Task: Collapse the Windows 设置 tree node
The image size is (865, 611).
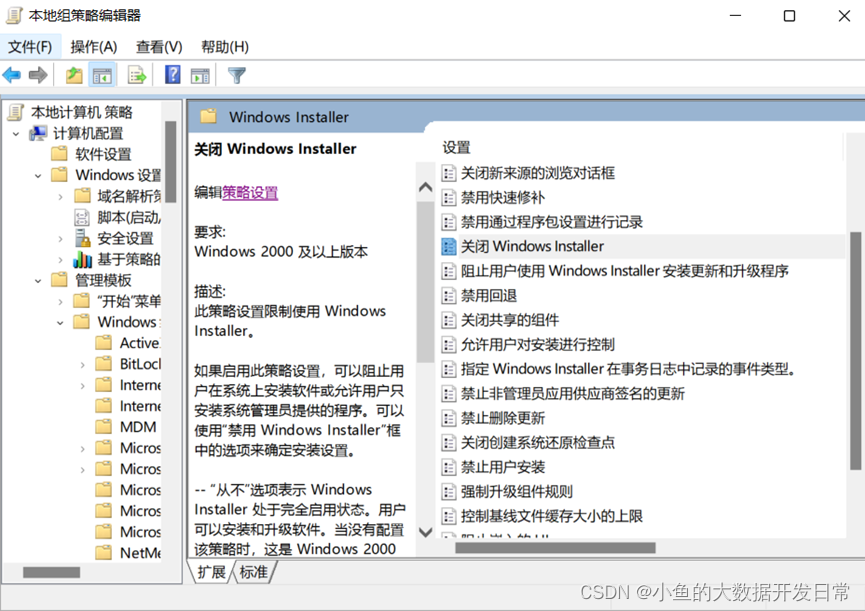Action: 38,176
